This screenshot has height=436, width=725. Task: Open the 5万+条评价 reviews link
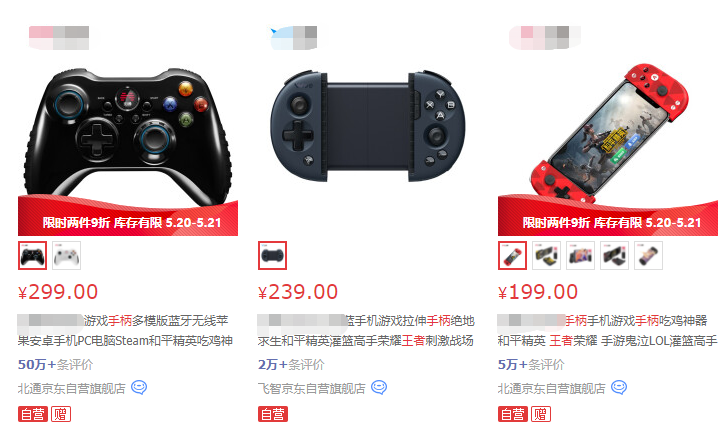tap(531, 364)
